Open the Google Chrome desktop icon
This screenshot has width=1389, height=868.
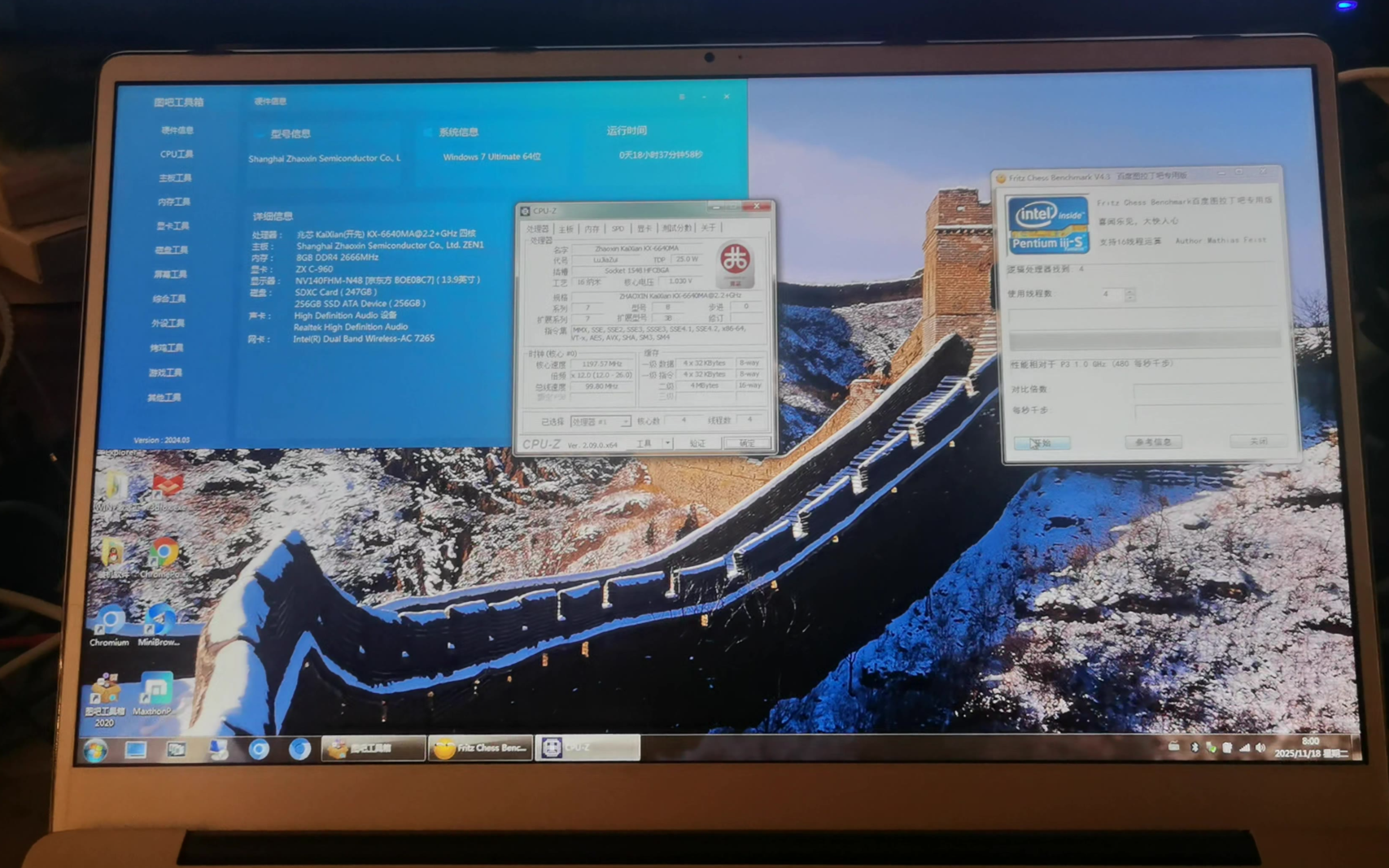[x=163, y=556]
